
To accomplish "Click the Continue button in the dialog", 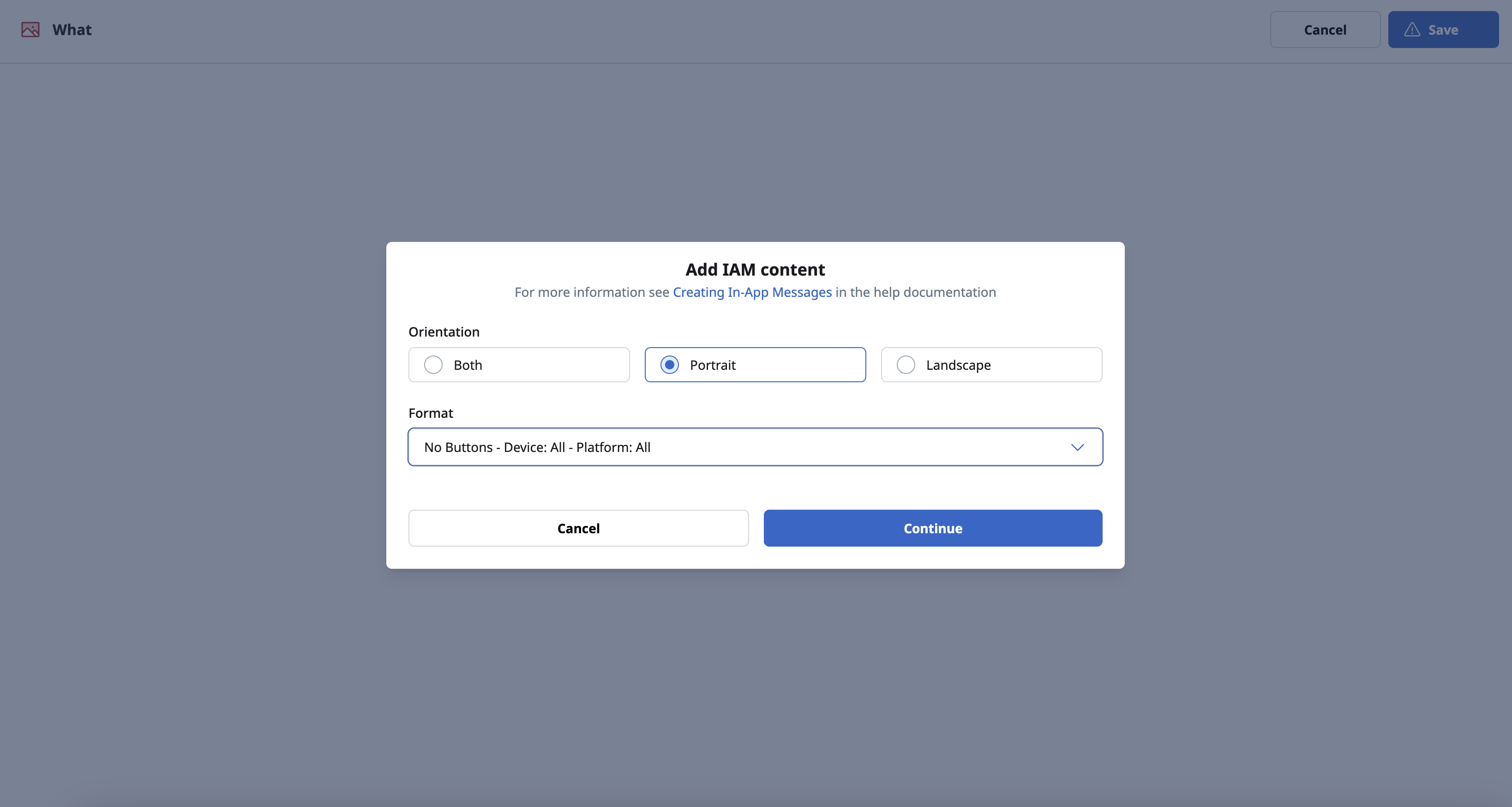I will [933, 528].
